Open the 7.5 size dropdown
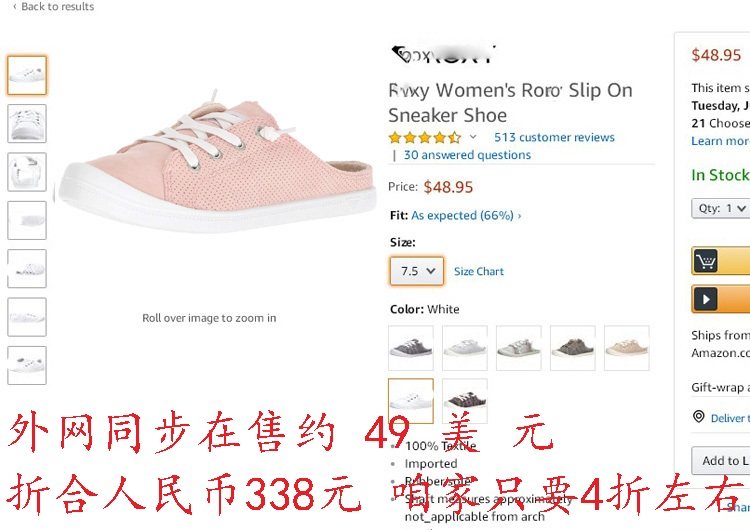The width and height of the screenshot is (750, 530). click(x=417, y=271)
